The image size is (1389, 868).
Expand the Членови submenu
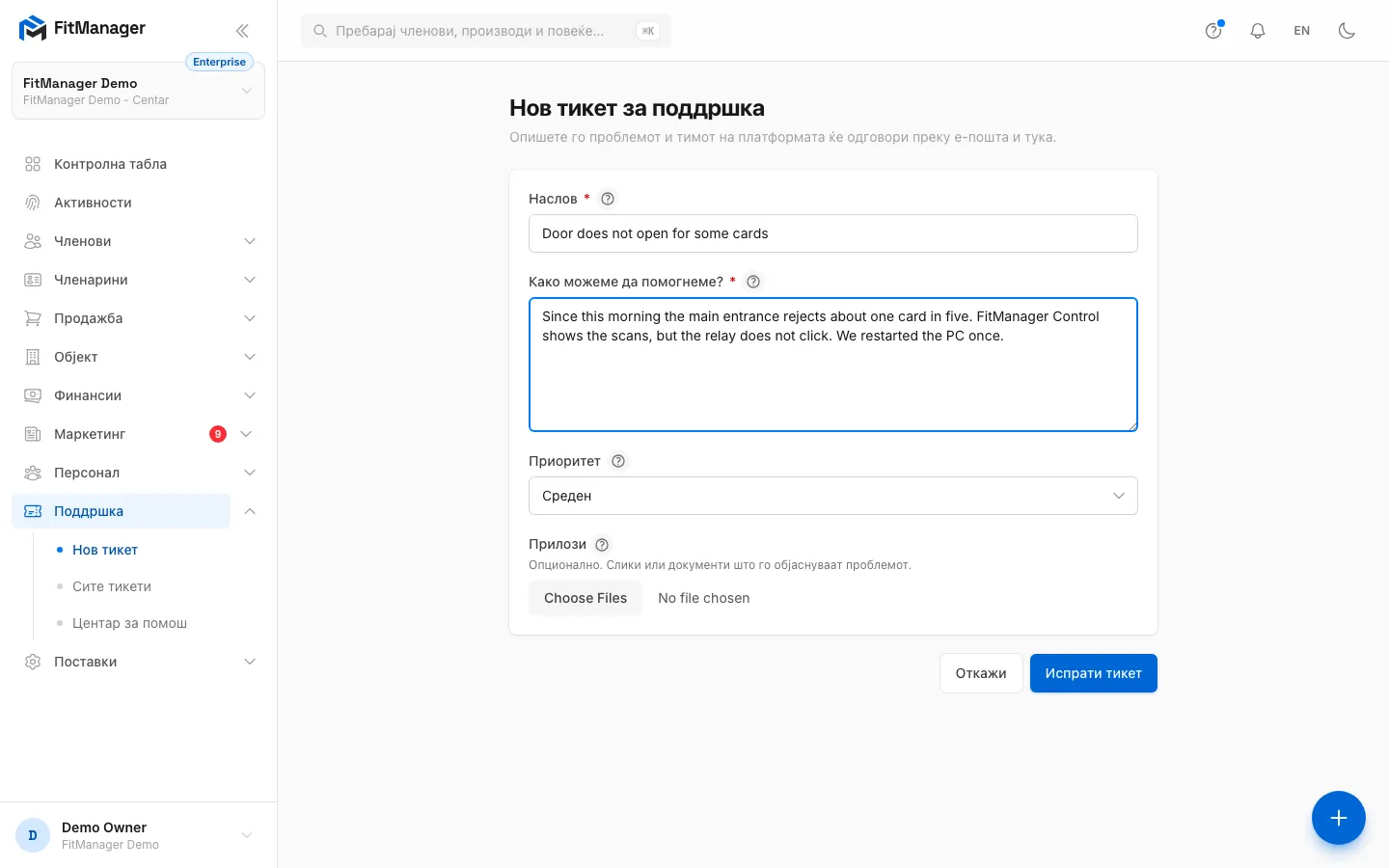250,241
